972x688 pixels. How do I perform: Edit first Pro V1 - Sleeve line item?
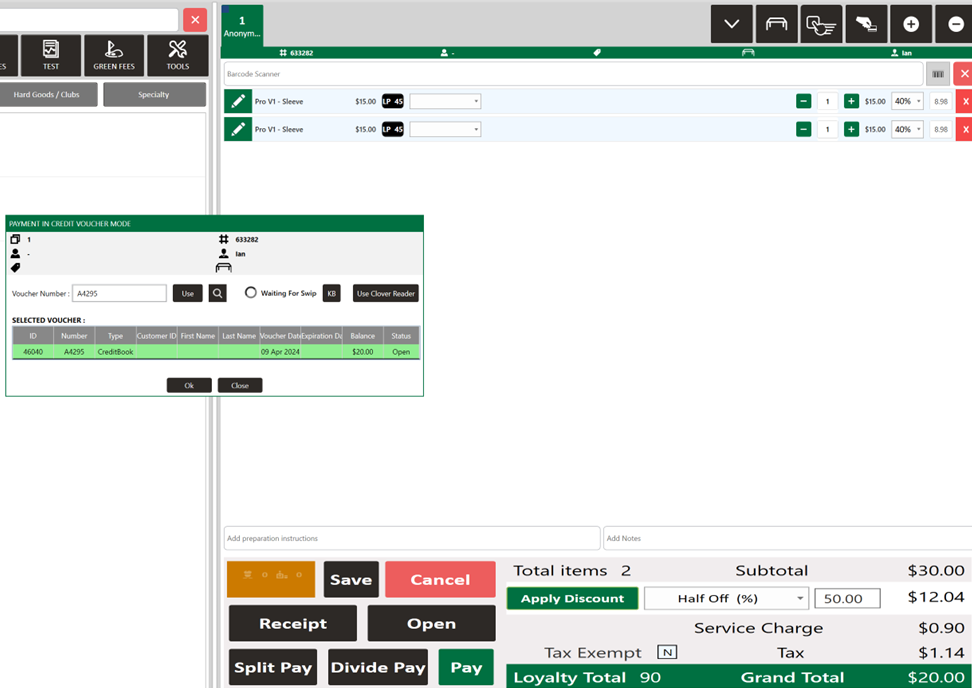(238, 102)
